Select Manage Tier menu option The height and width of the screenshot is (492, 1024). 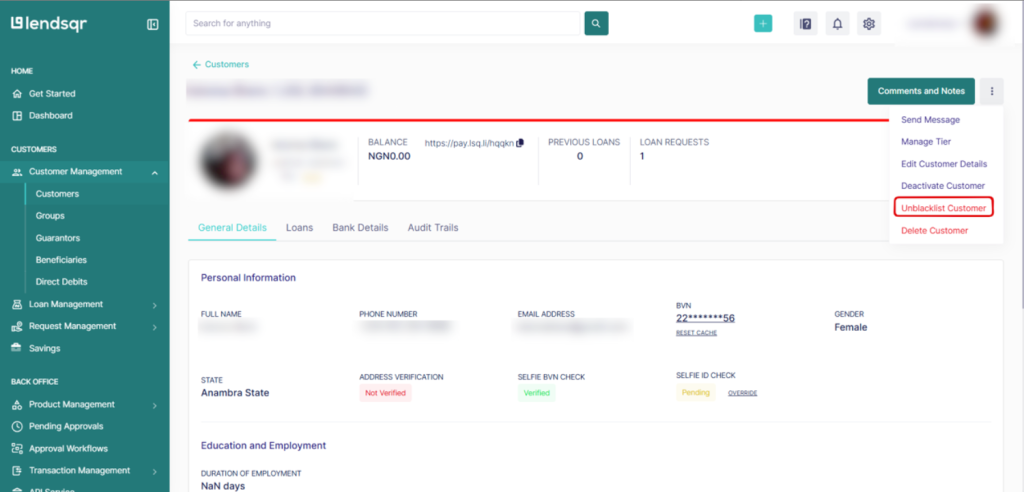tap(926, 142)
